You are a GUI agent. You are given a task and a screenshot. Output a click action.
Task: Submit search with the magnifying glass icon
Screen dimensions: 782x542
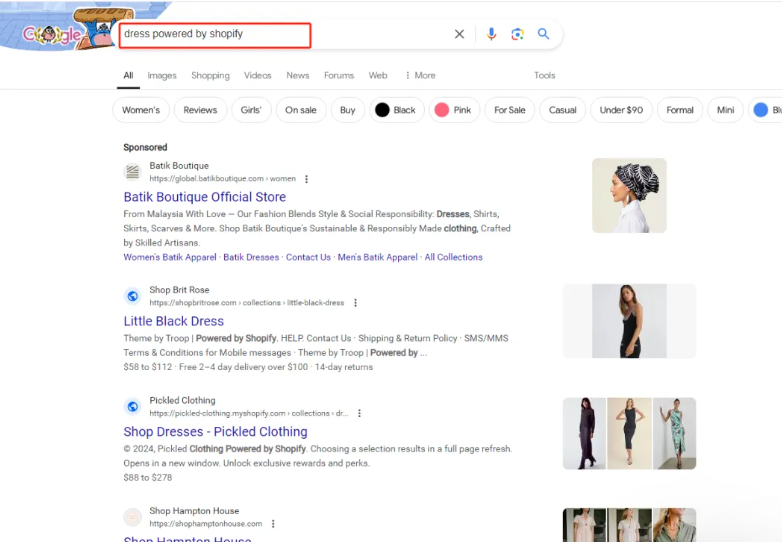543,34
